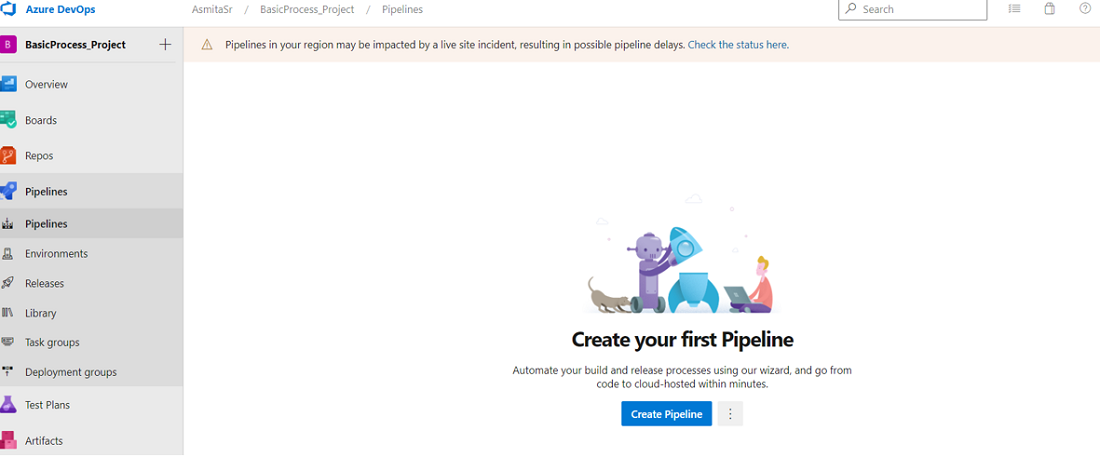This screenshot has height=457, width=1100.
Task: Click the Create Pipeline button
Action: (666, 414)
